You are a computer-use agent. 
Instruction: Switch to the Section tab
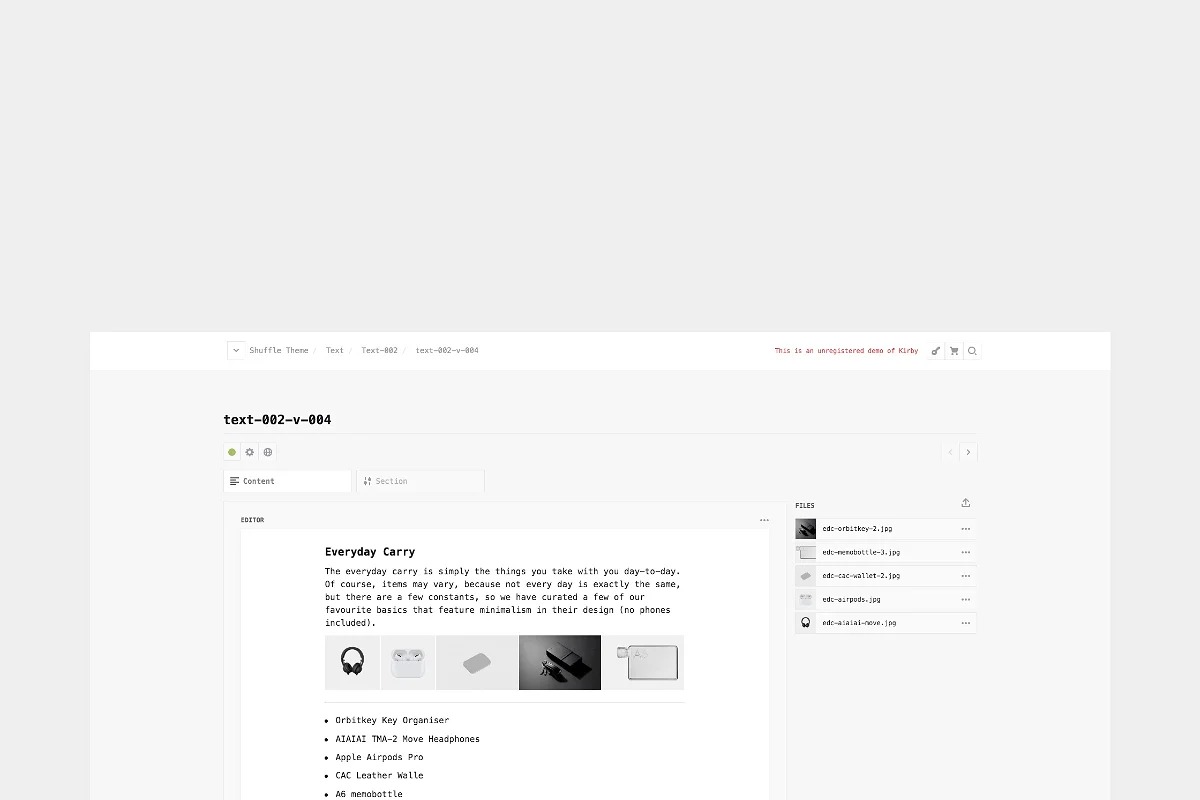[420, 481]
